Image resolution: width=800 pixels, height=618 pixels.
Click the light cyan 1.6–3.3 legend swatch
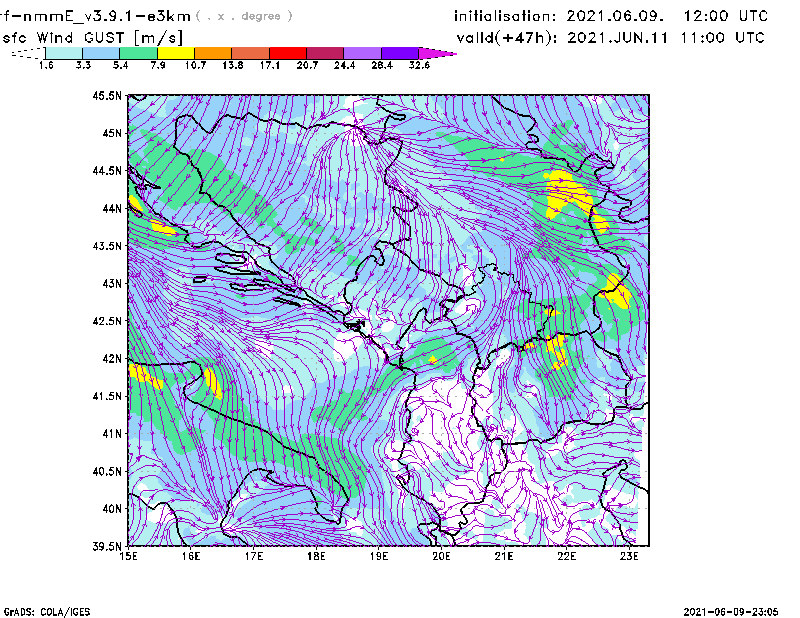pos(64,53)
